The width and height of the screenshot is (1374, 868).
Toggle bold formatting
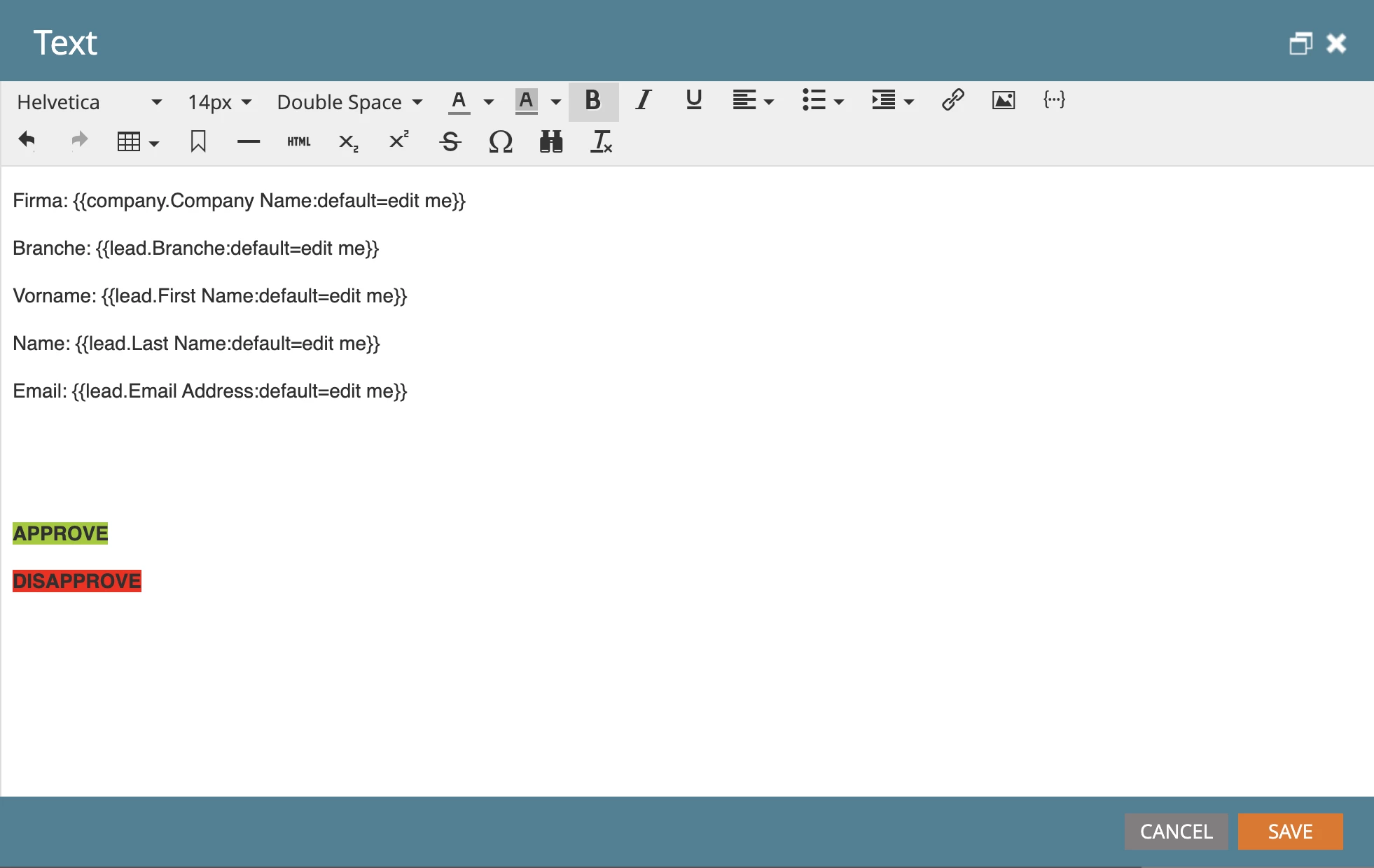[x=592, y=101]
